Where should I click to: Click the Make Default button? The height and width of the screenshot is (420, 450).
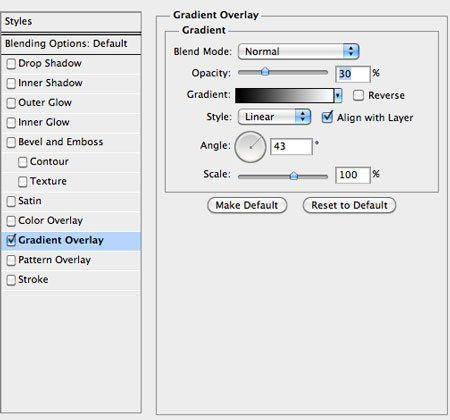coord(247,205)
